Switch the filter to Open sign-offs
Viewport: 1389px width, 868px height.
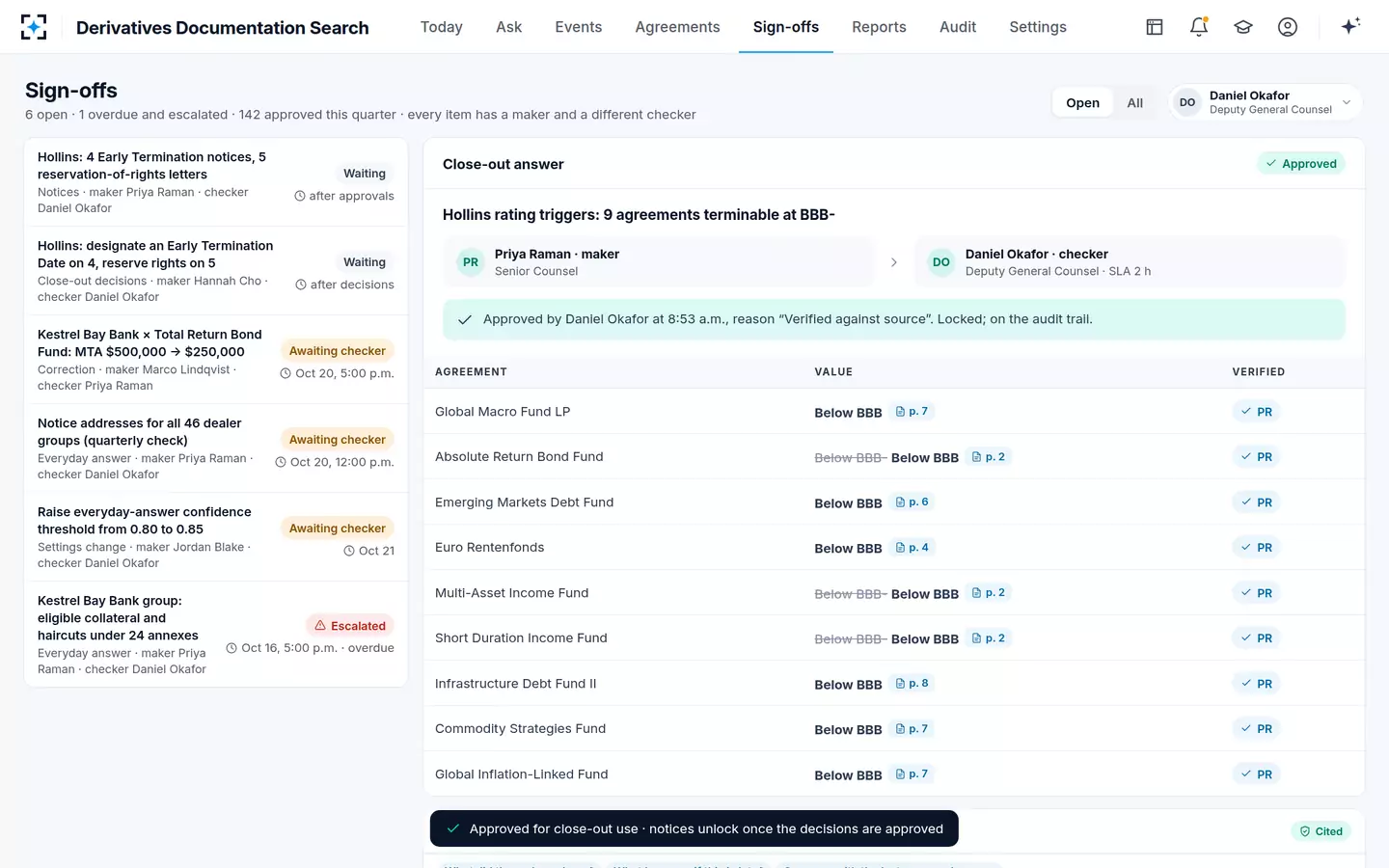pyautogui.click(x=1082, y=103)
